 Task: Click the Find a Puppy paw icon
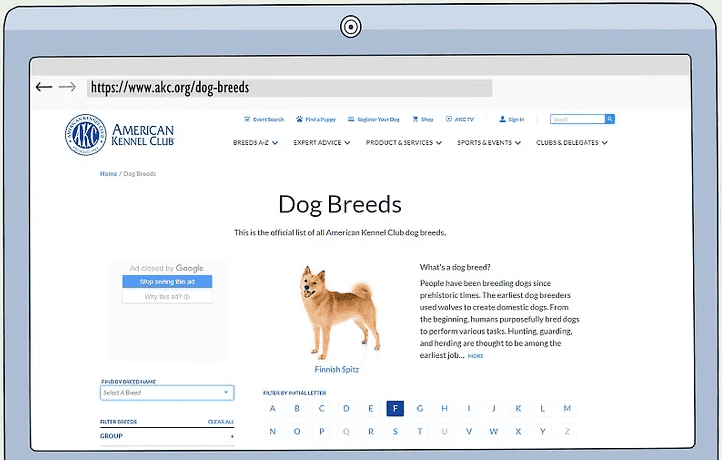[x=300, y=119]
